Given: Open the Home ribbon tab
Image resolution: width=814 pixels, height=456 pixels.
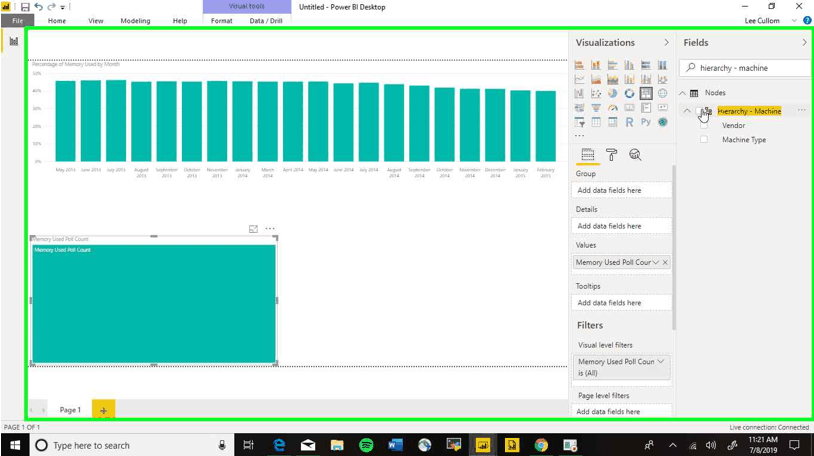Looking at the screenshot, I should tap(57, 21).
